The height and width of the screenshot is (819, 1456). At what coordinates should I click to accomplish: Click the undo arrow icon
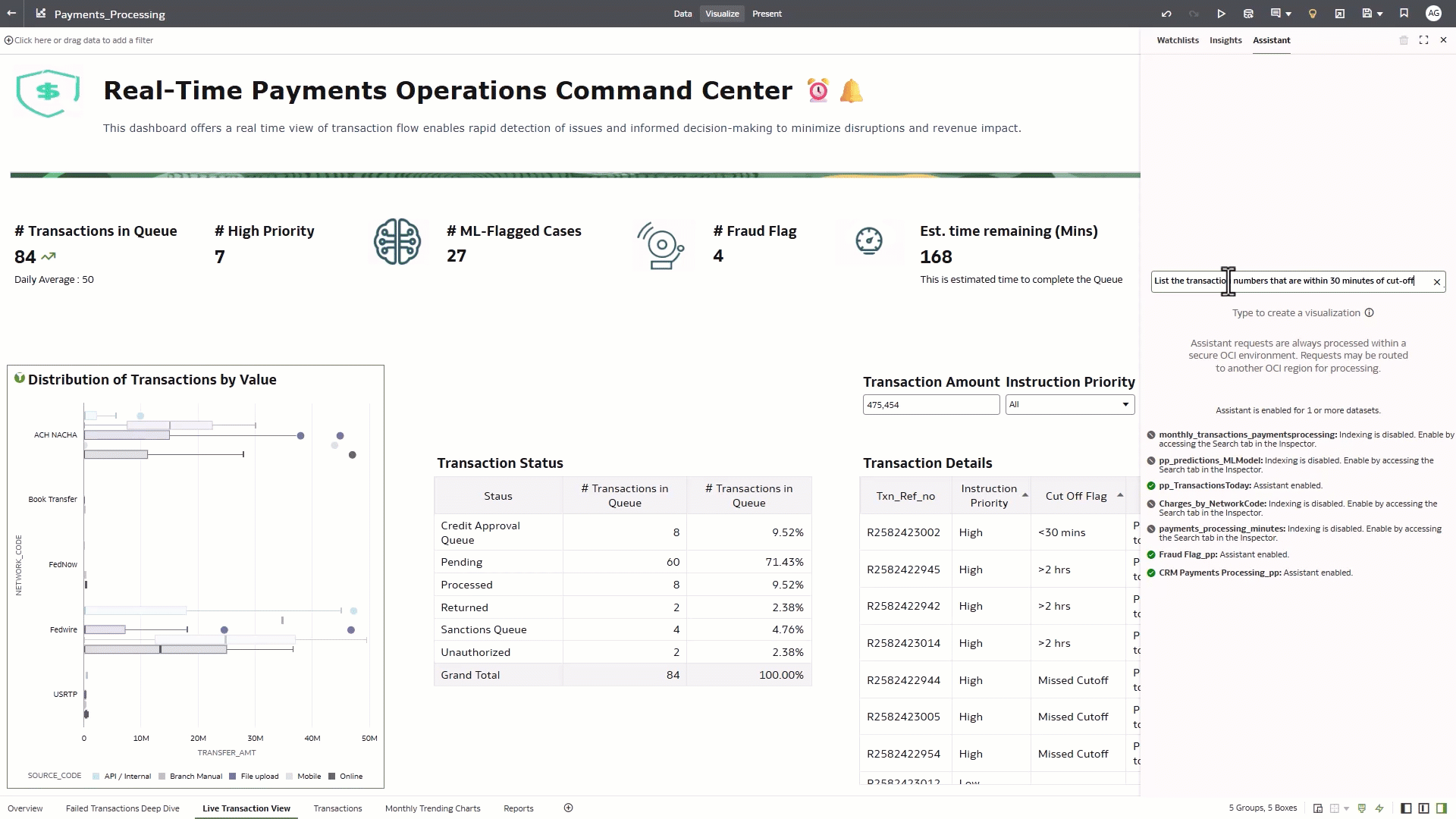point(1166,14)
